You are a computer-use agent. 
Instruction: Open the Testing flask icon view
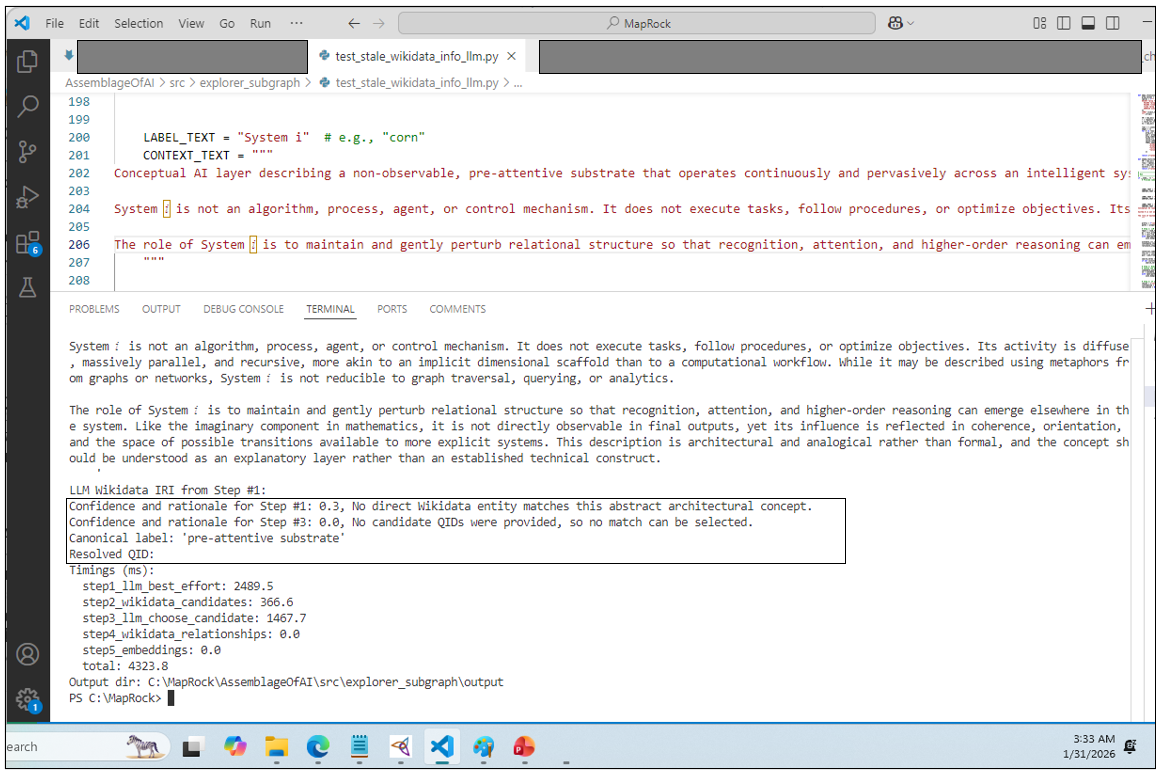click(28, 288)
